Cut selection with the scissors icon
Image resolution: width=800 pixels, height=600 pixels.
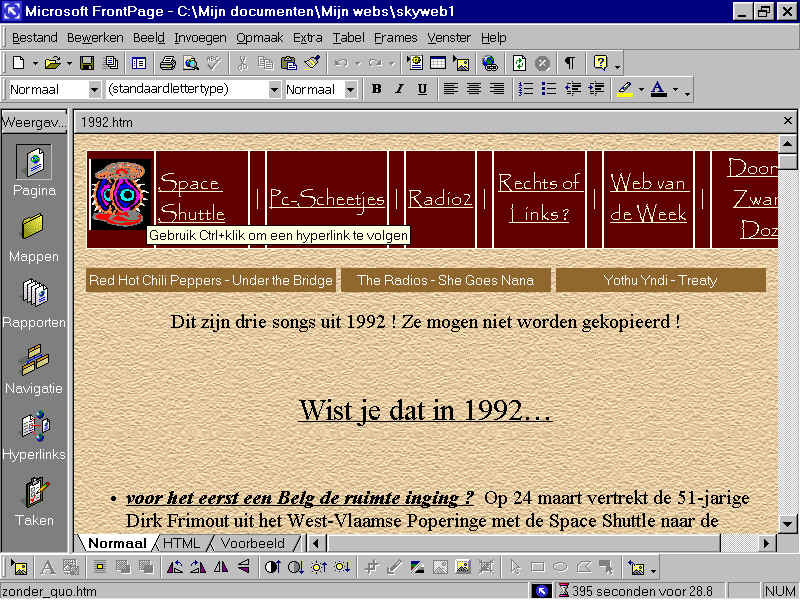pyautogui.click(x=242, y=63)
